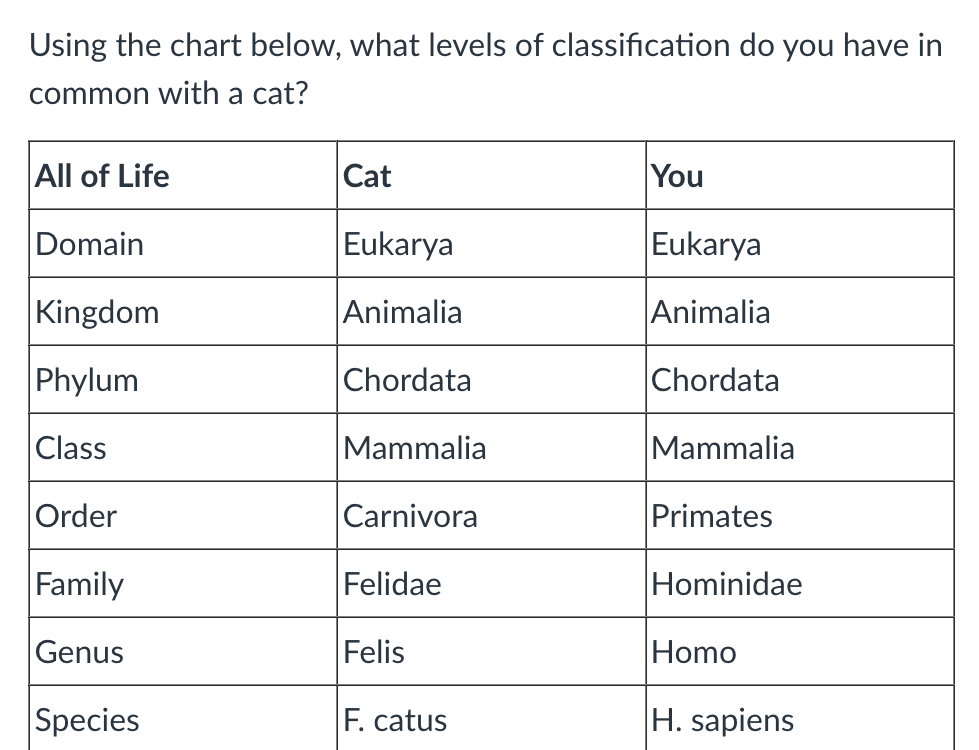Select "Animalia" in the You column
979x750 pixels.
click(711, 313)
